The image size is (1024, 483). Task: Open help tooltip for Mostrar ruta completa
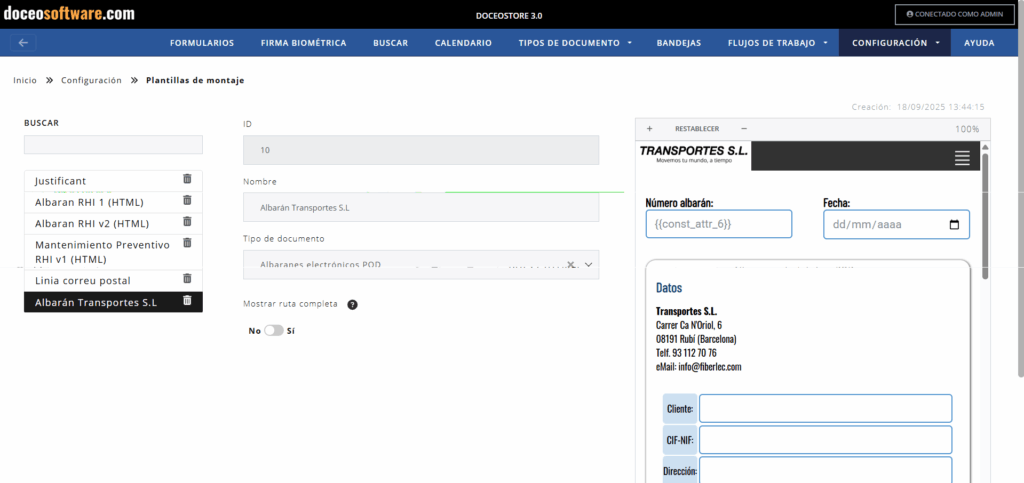(353, 304)
